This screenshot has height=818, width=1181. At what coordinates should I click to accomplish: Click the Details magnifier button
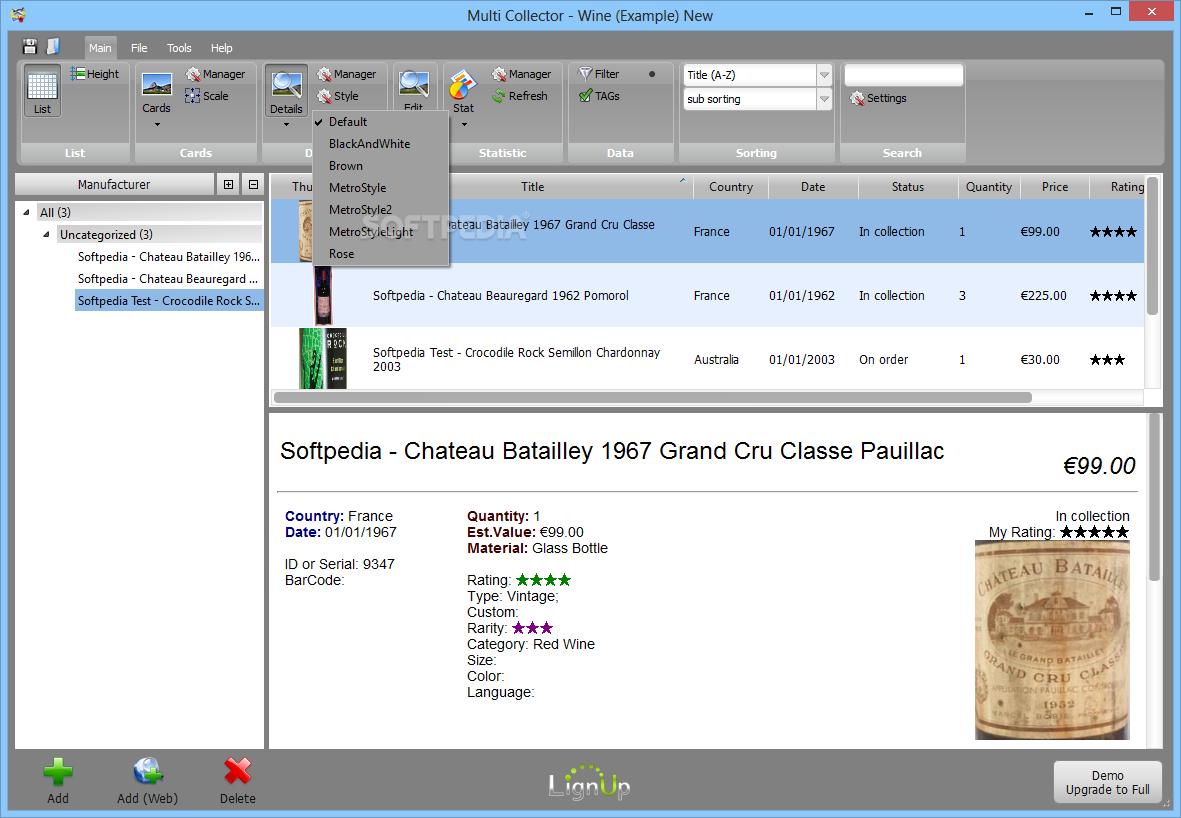coord(286,90)
